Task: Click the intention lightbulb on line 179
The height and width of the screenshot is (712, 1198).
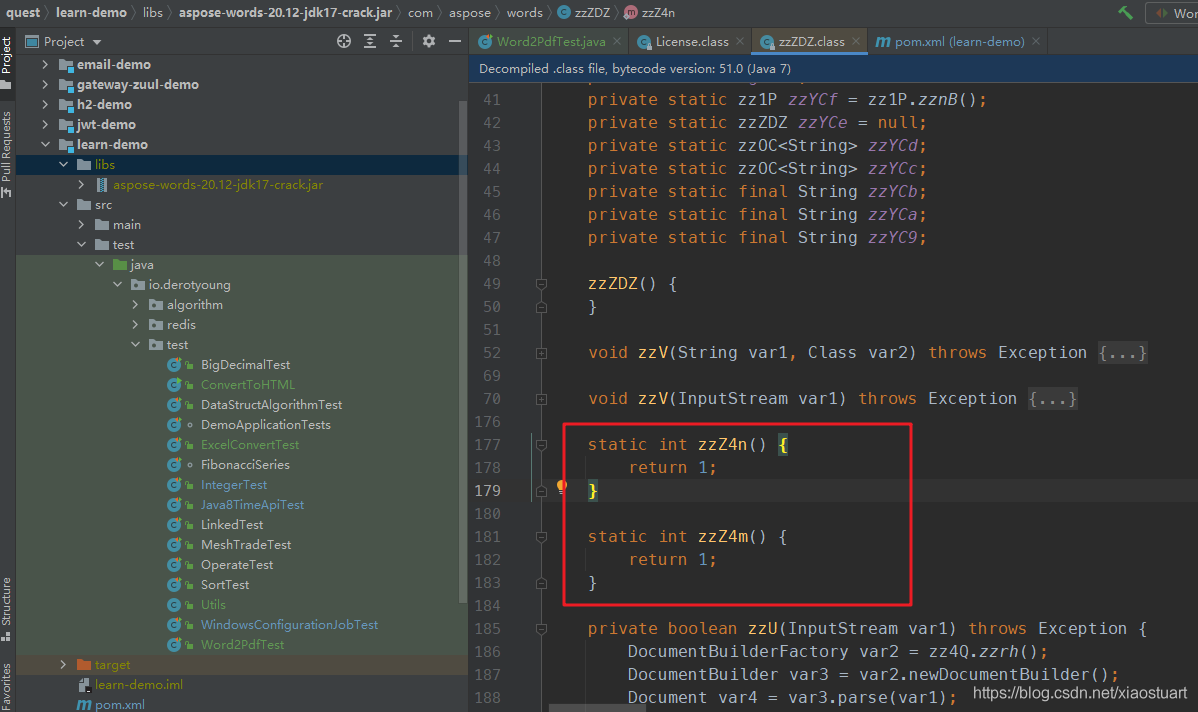Action: coord(562,486)
